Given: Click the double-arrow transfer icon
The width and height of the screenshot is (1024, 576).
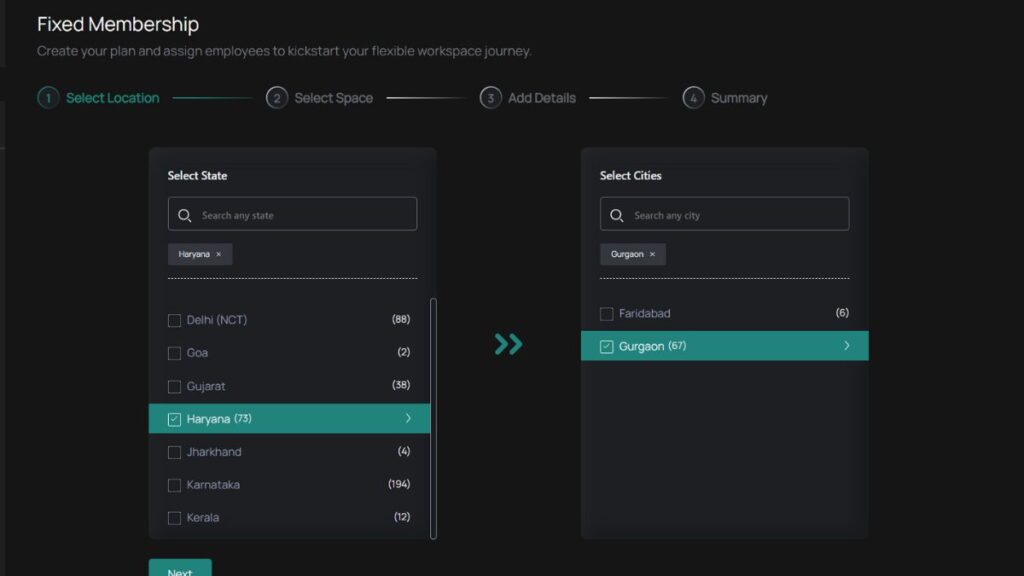Looking at the screenshot, I should [x=508, y=344].
